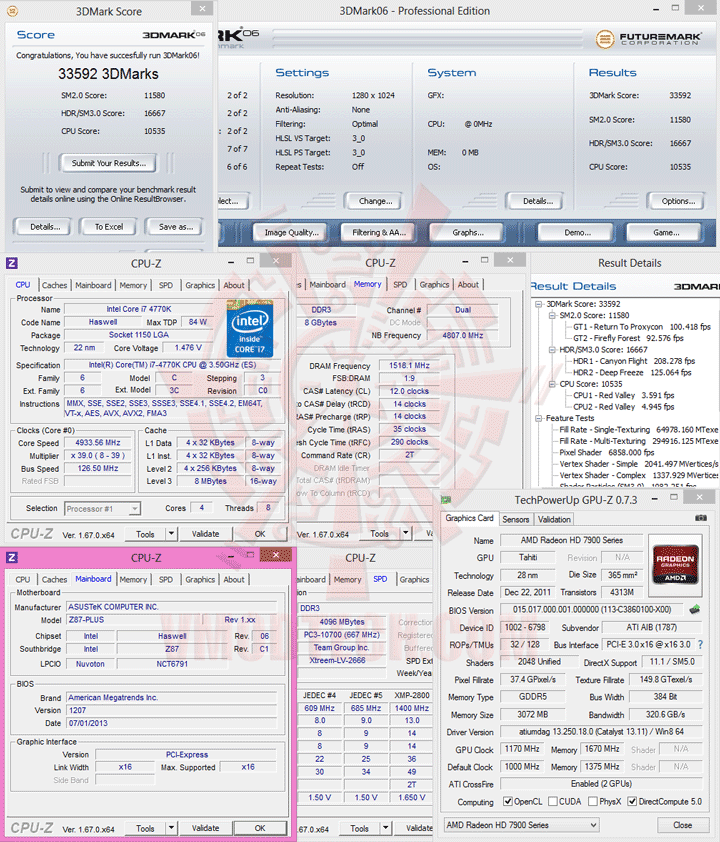This screenshot has height=842, width=720.
Task: Click the Close button in GPU-Z
Action: pyautogui.click(x=682, y=825)
